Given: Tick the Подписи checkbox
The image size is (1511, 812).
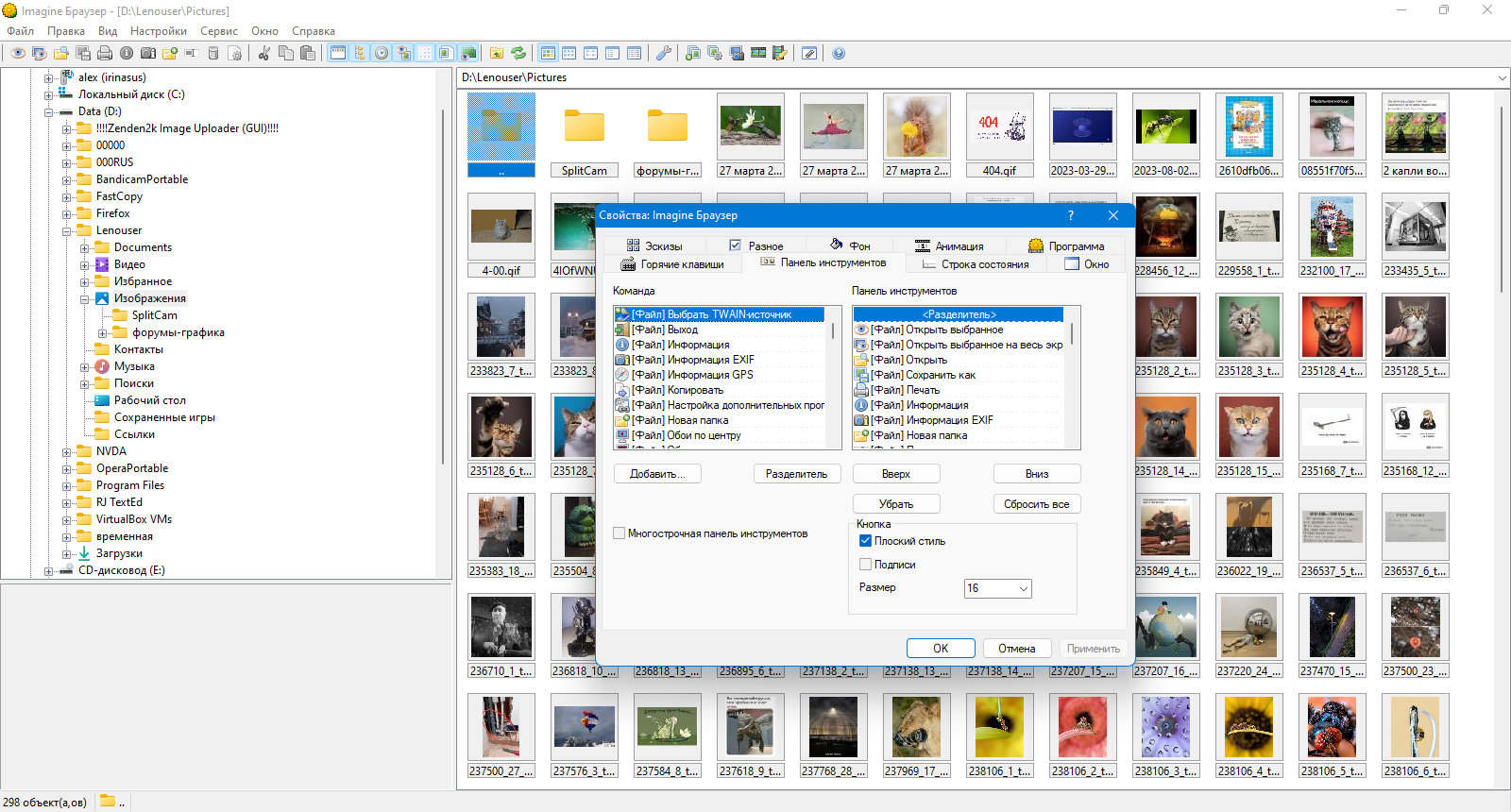Looking at the screenshot, I should 865,565.
